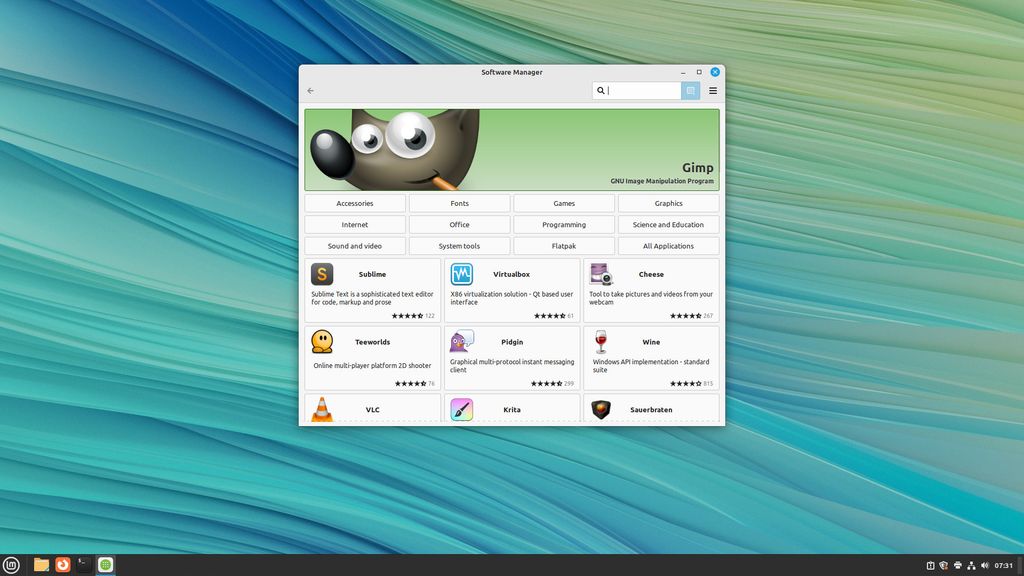The width and height of the screenshot is (1024, 576).
Task: Click inside the search field
Action: pos(640,90)
